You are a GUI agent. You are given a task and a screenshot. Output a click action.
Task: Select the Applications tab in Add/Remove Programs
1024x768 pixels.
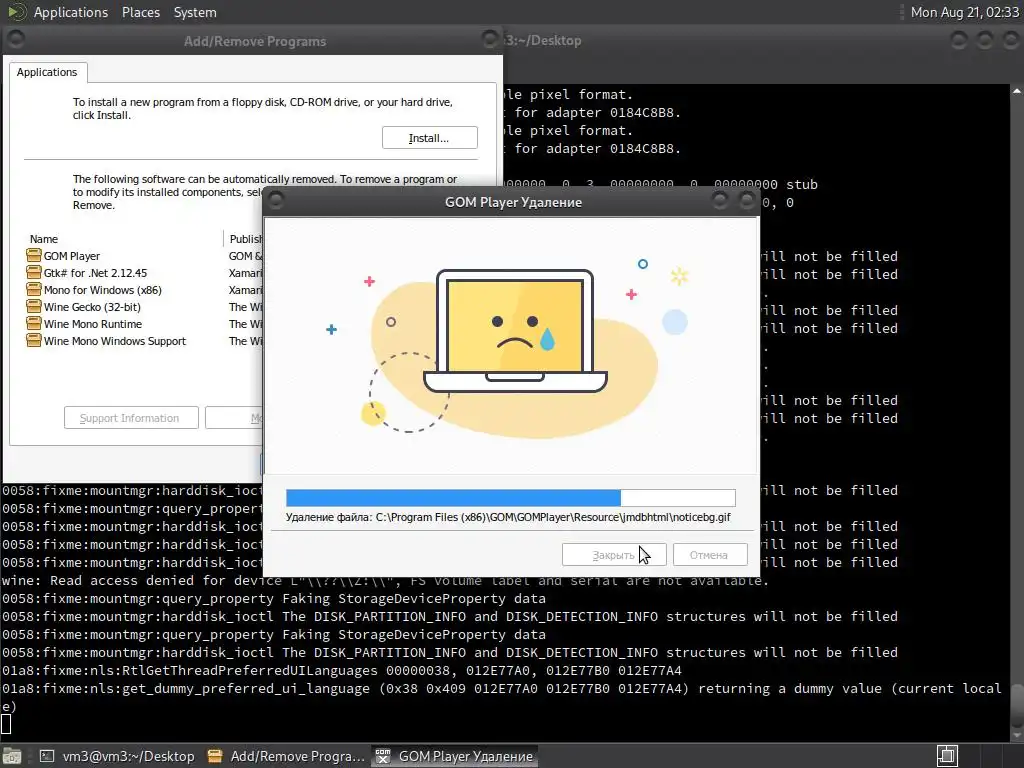click(x=47, y=72)
